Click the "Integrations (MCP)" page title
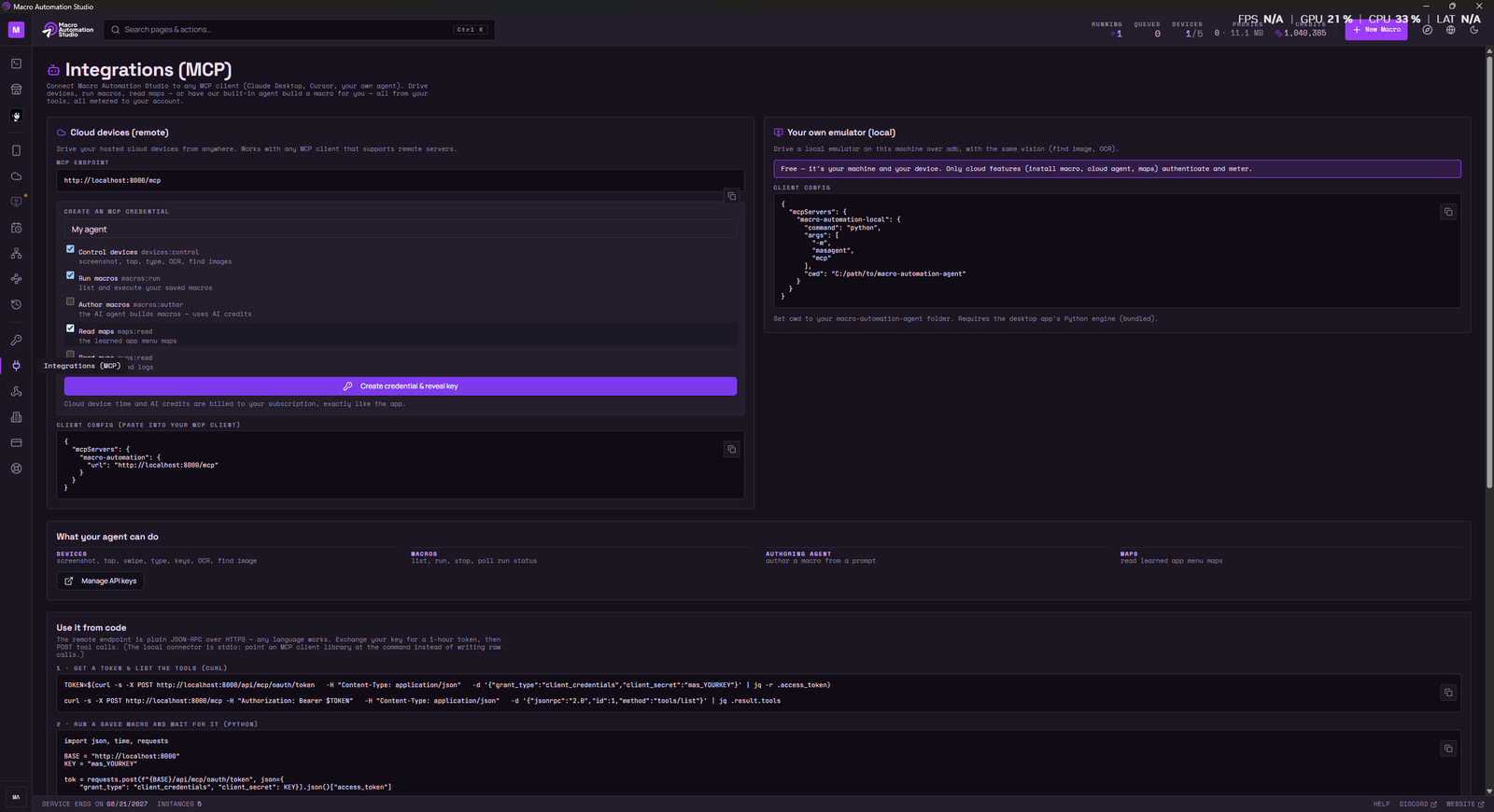Image resolution: width=1494 pixels, height=812 pixels. pos(148,70)
